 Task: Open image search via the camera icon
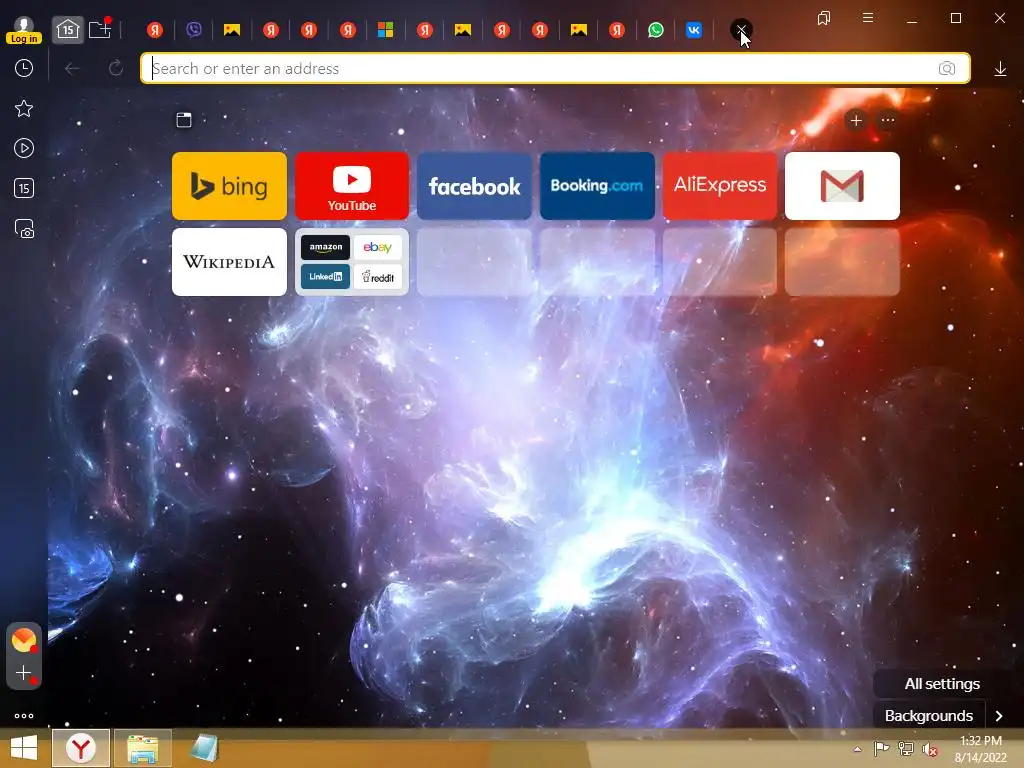[947, 68]
